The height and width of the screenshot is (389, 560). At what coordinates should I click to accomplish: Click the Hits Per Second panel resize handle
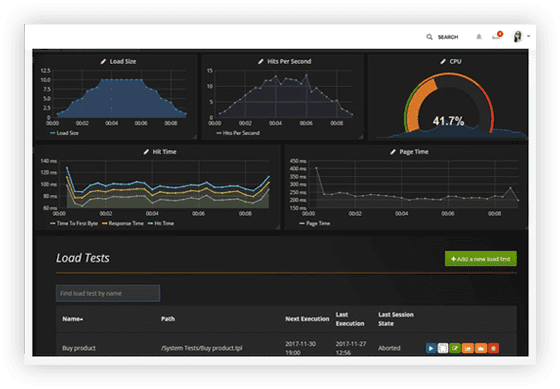(361, 136)
